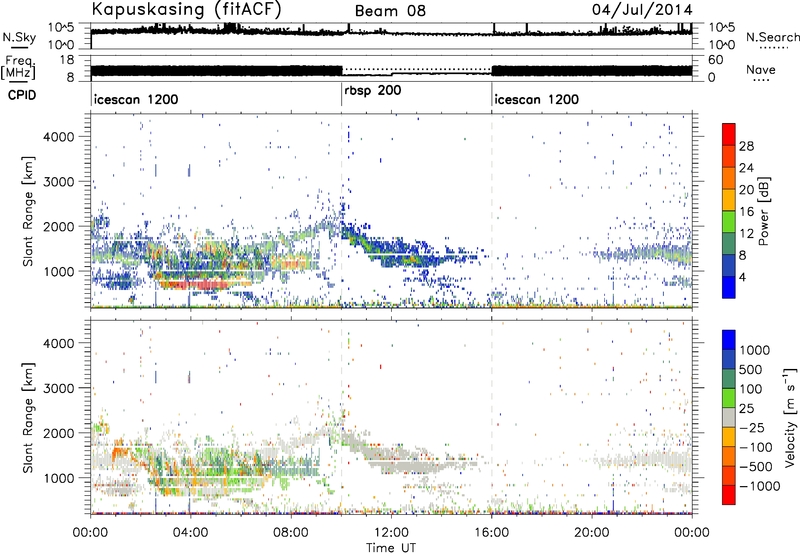This screenshot has height=554, width=800.
Task: Click the orange swatch on Power colorbar
Action: [729, 178]
